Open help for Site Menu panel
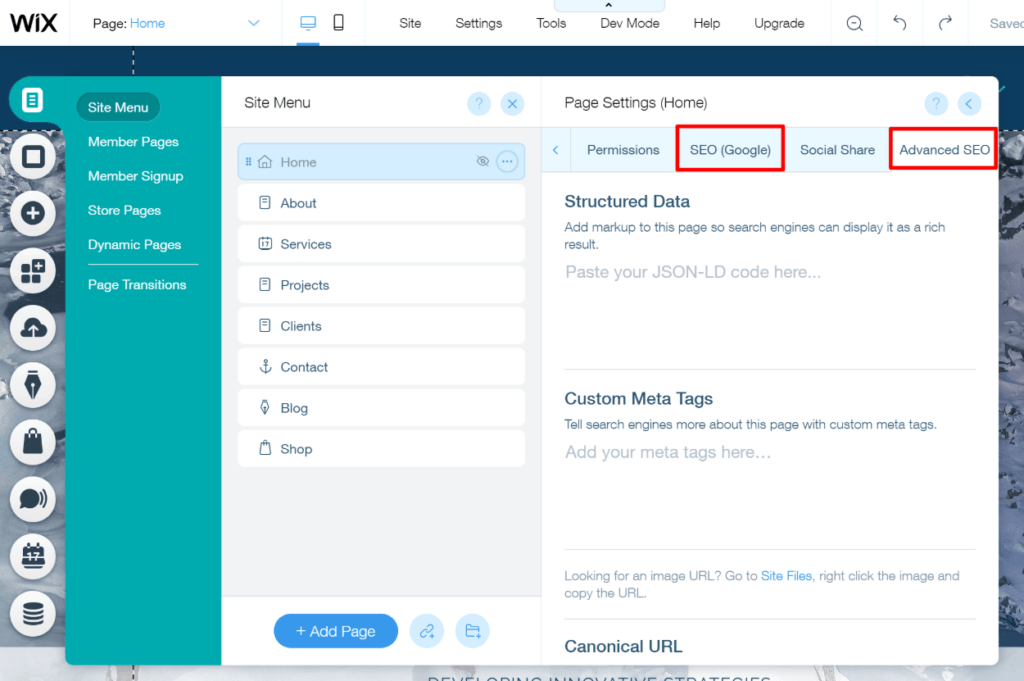Screen dimensions: 1024x681 click(479, 103)
